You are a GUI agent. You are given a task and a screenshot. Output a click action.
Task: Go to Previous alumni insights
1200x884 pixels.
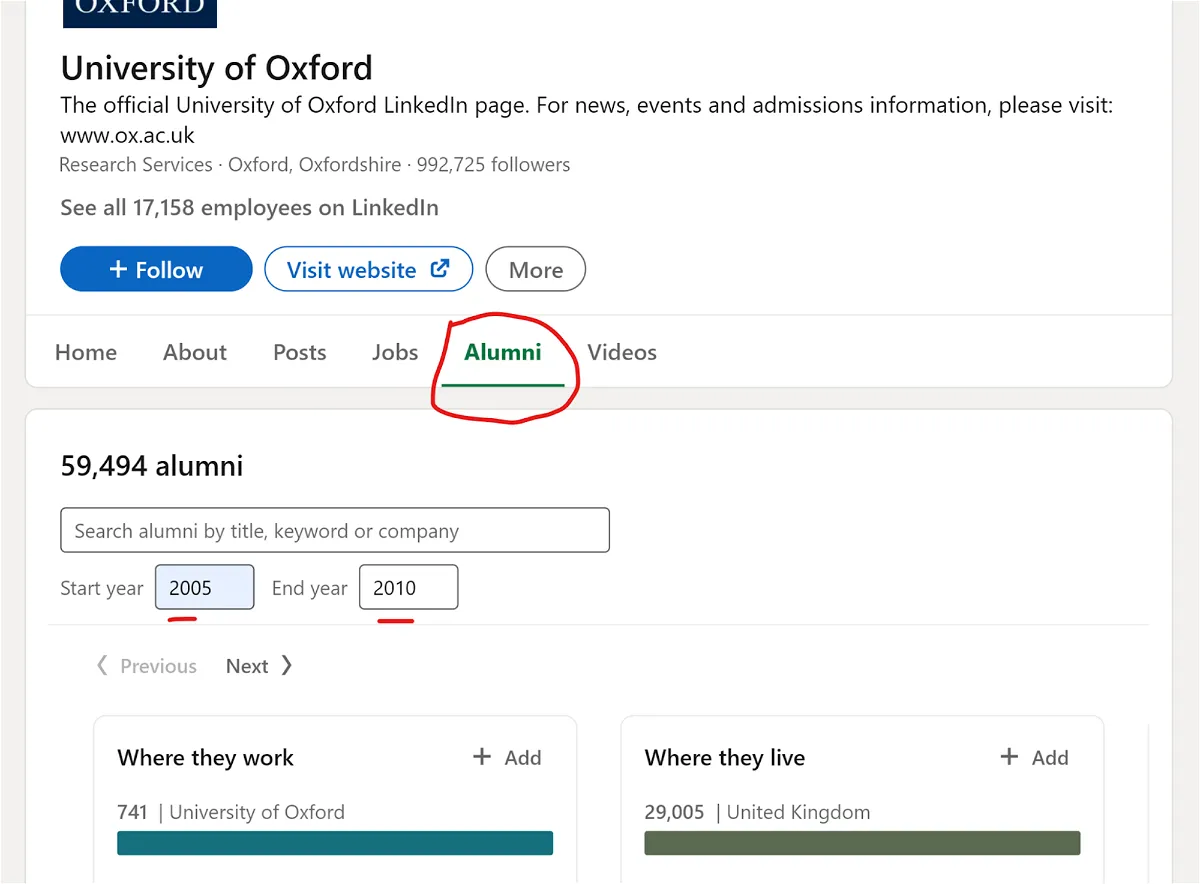[146, 666]
